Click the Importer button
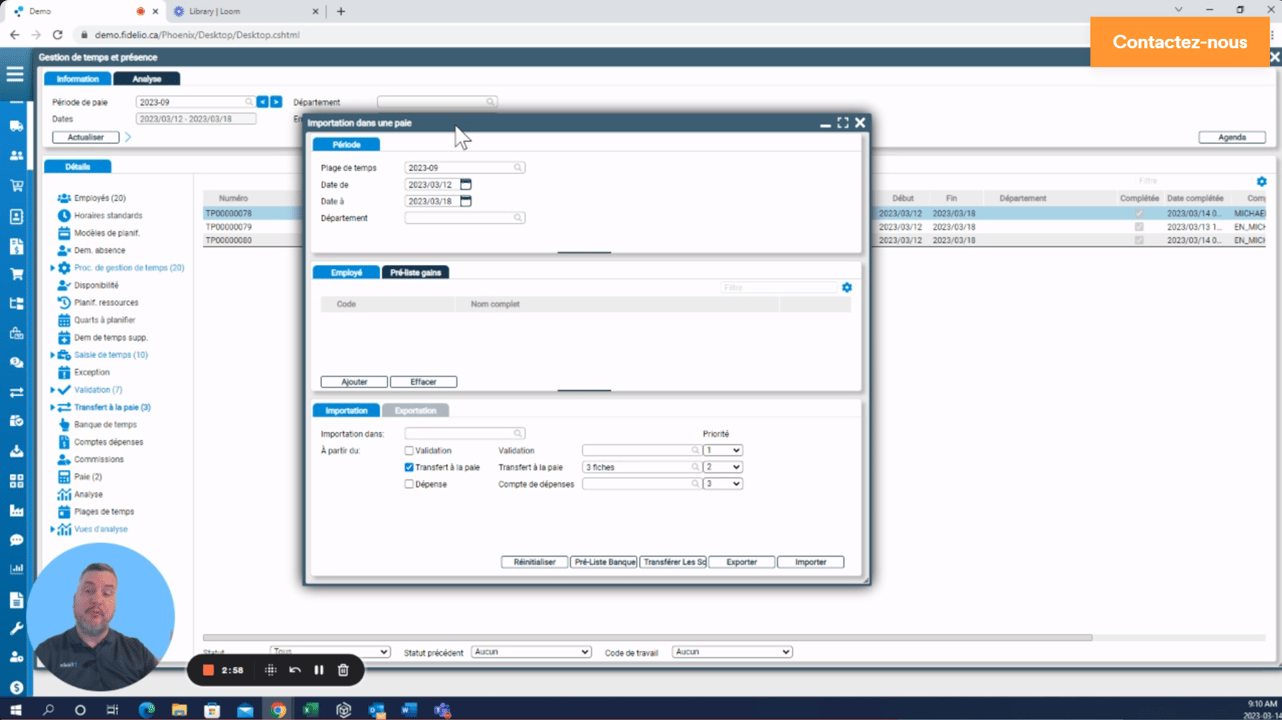The height and width of the screenshot is (720, 1282). [811, 562]
